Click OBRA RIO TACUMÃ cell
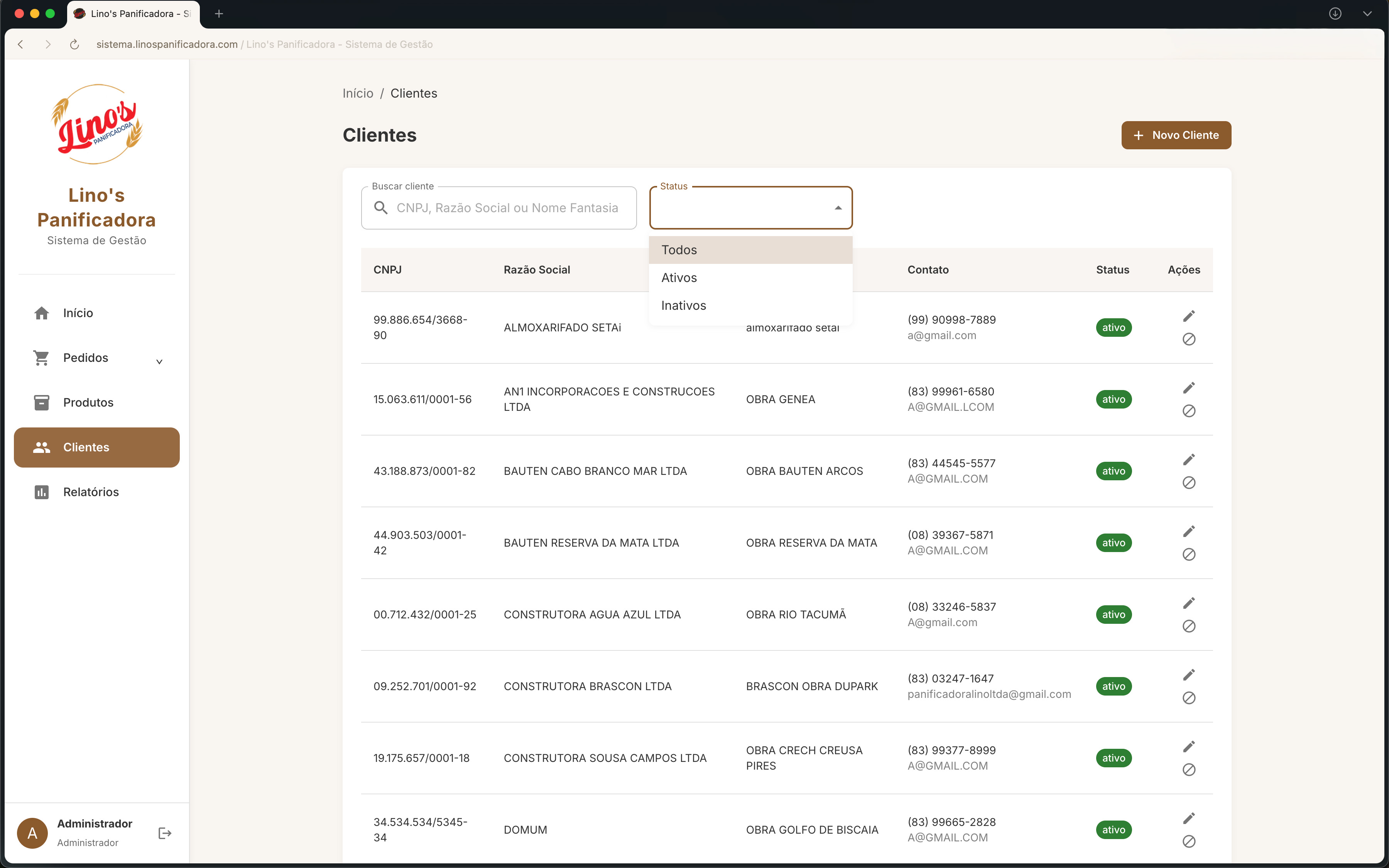1389x868 pixels. coord(796,614)
